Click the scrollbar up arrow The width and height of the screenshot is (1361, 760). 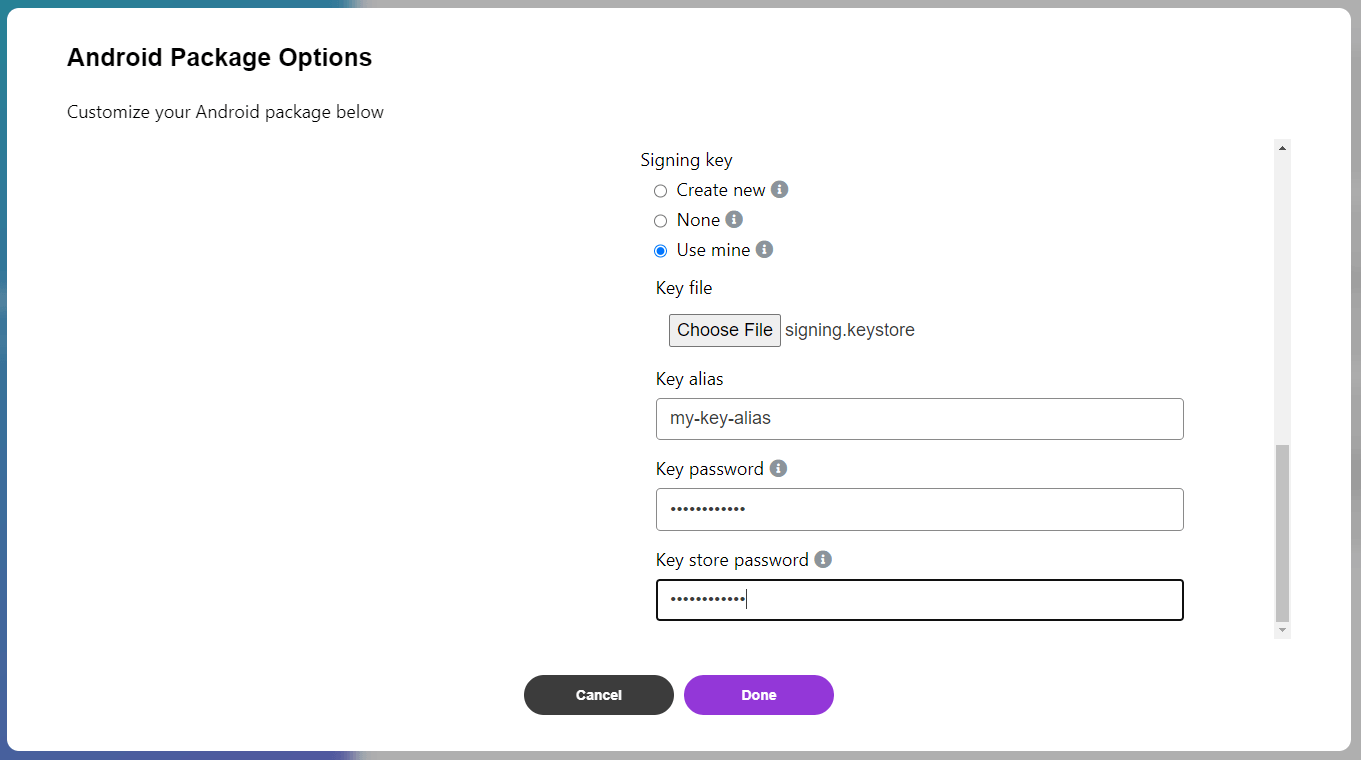click(x=1283, y=148)
